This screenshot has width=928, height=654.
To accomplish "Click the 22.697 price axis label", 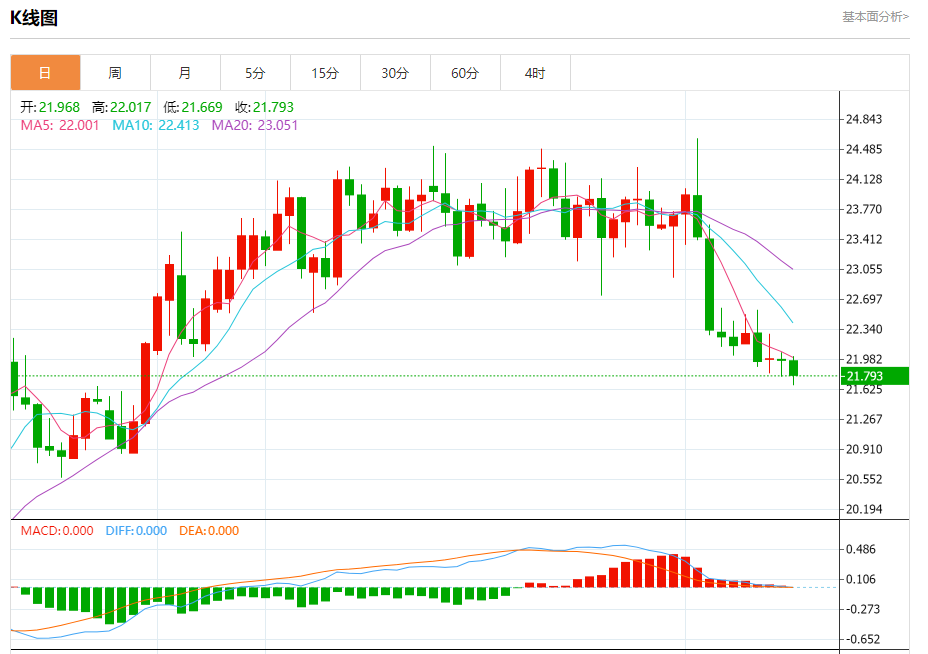I will coord(863,299).
